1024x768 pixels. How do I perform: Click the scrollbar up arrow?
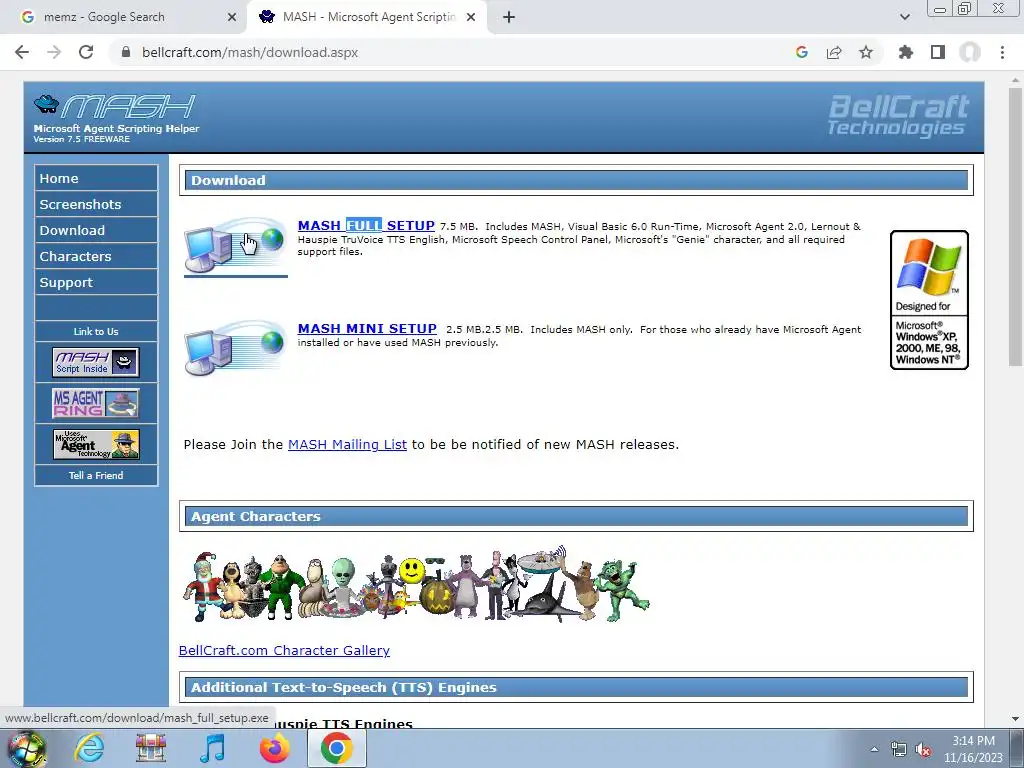(1015, 80)
